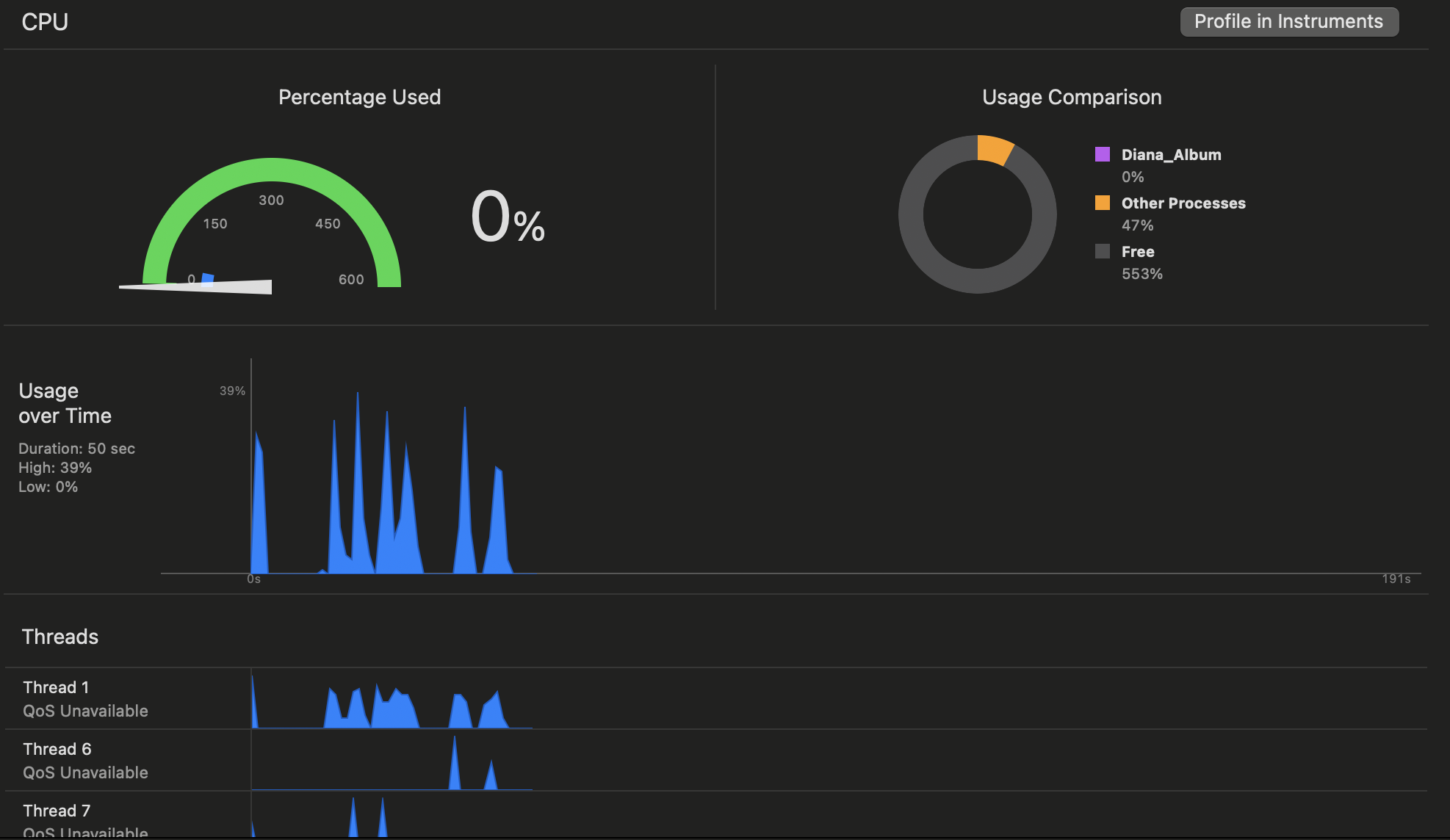Screen dimensions: 1450x840
Task: Click the Diana_Album legend label
Action: (x=1171, y=154)
